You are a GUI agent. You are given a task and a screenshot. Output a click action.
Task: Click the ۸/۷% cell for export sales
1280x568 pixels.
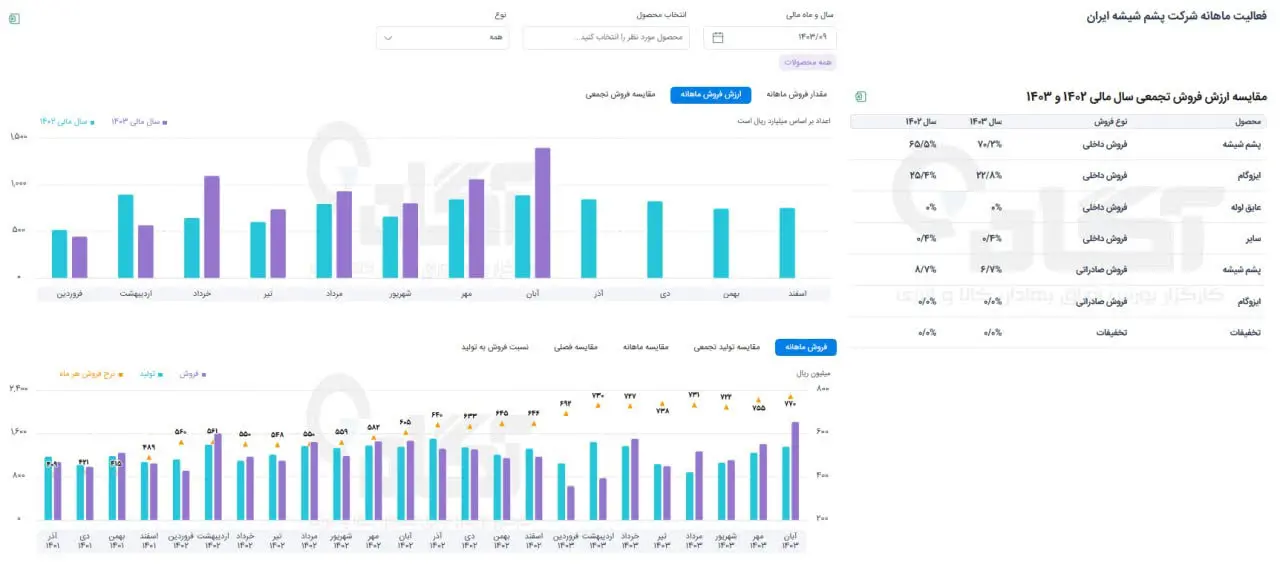926,270
